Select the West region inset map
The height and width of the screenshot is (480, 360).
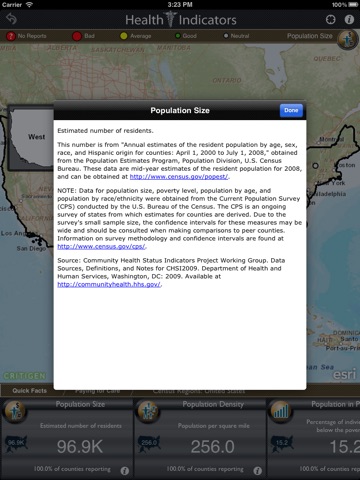click(x=31, y=138)
